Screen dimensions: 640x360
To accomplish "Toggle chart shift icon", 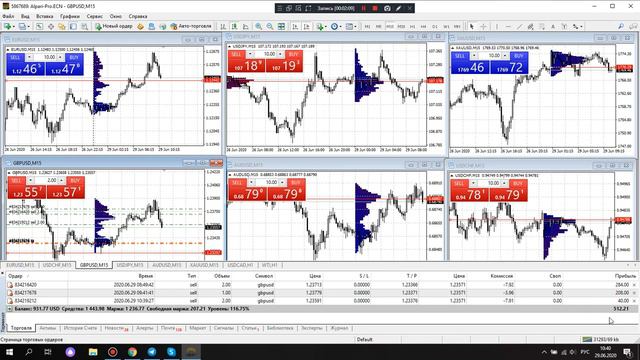I will pos(306,27).
